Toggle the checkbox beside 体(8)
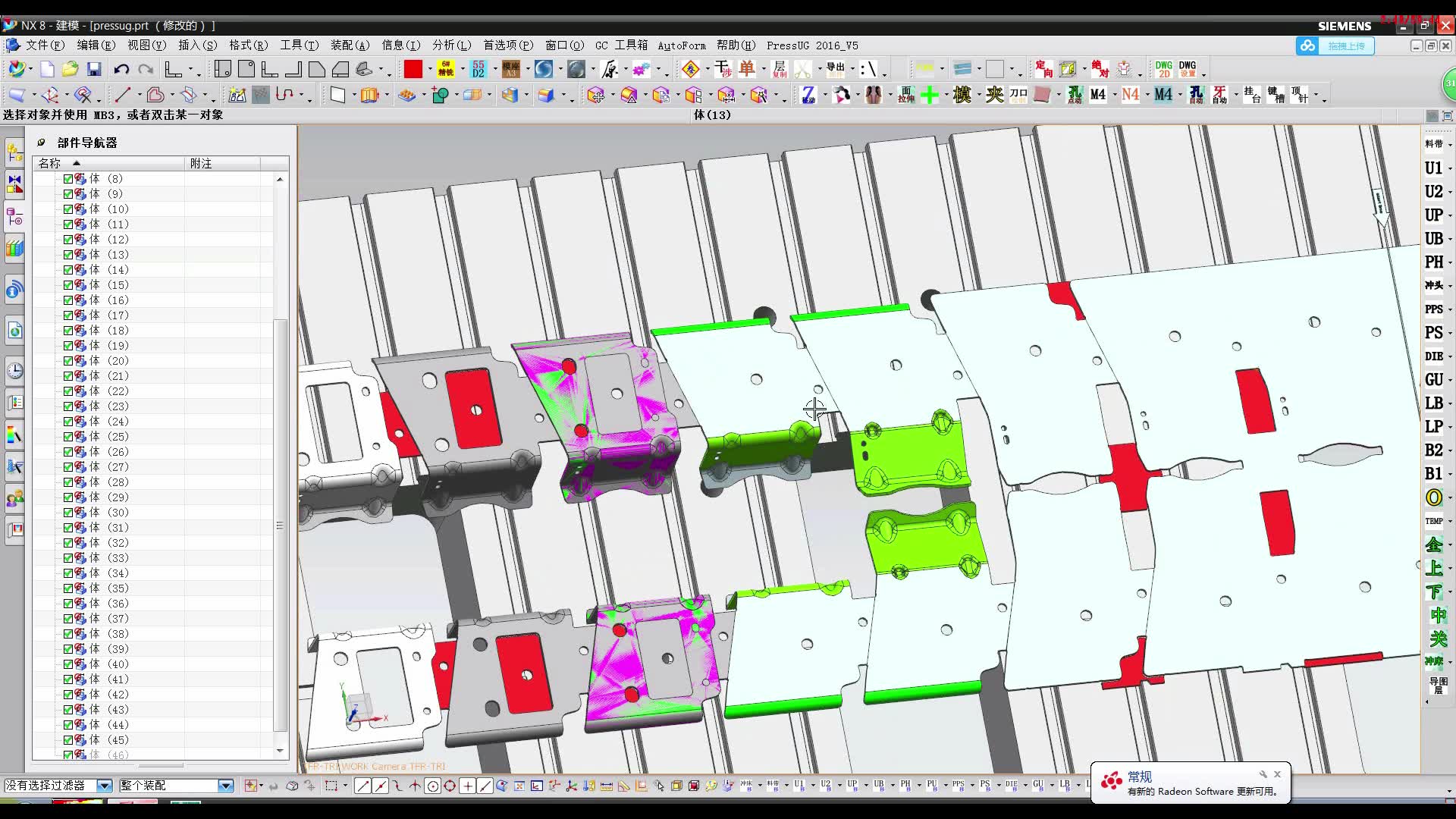The height and width of the screenshot is (819, 1456). [x=68, y=179]
